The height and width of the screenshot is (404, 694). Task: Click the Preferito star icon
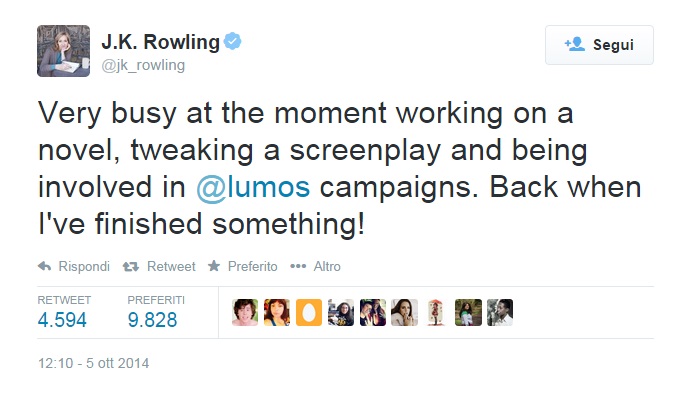[x=214, y=266]
